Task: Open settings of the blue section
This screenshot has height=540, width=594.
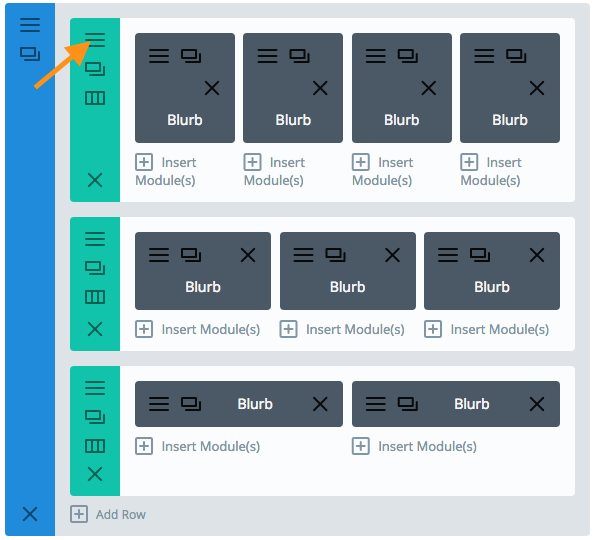Action: pos(30,25)
